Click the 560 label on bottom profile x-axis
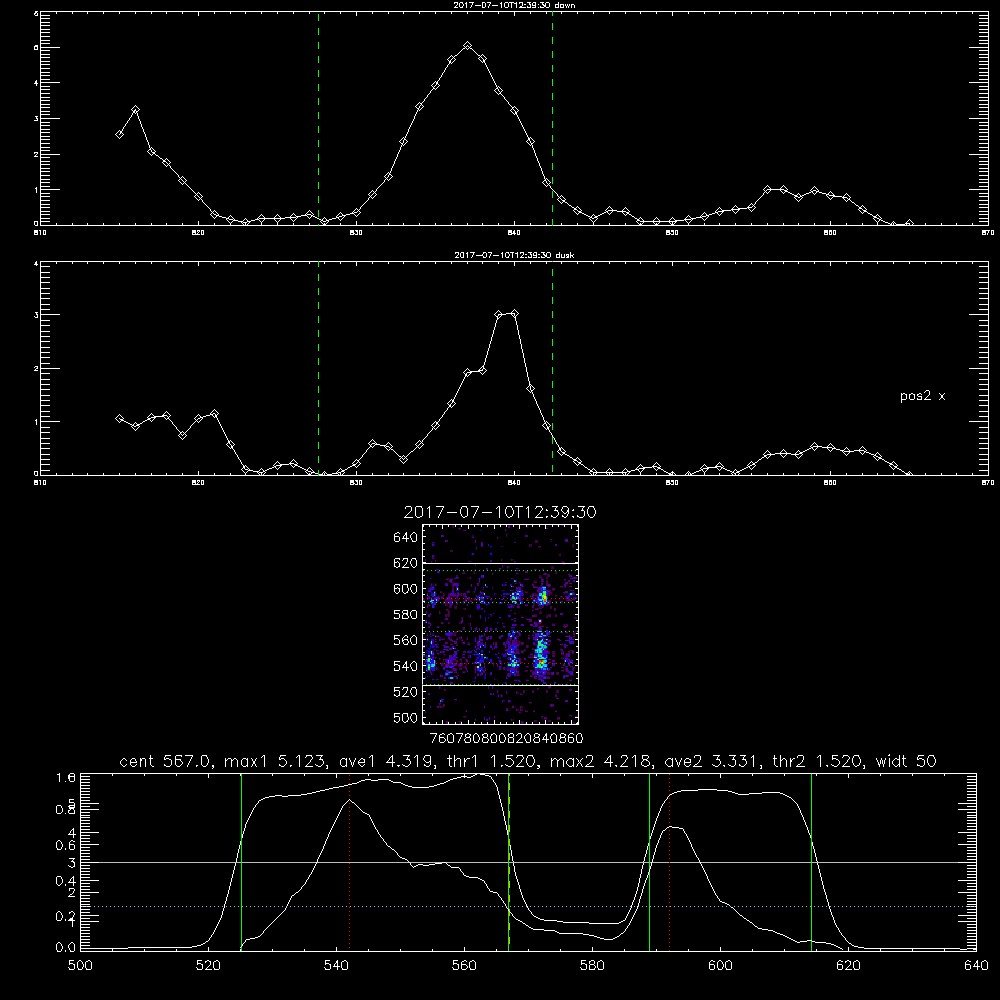The image size is (1000, 1000). tap(464, 966)
